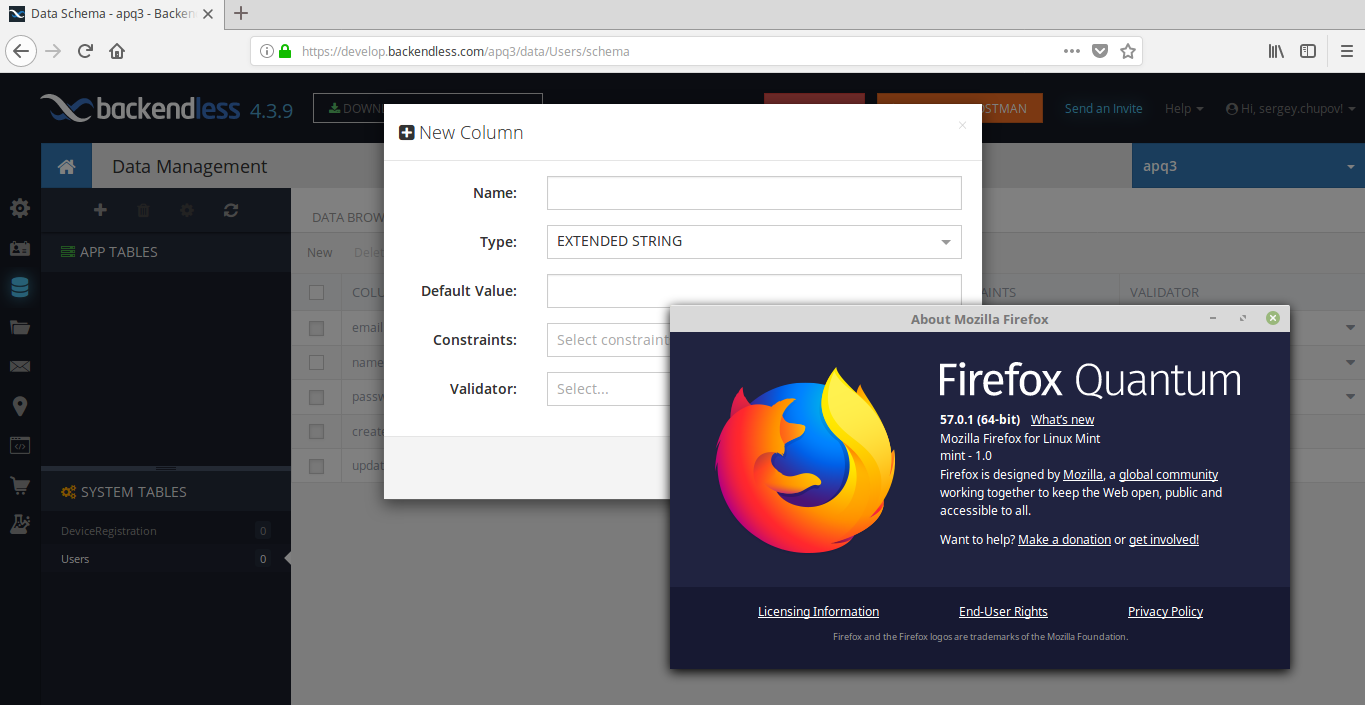Expand the apq3 application selector

[x=1248, y=166]
